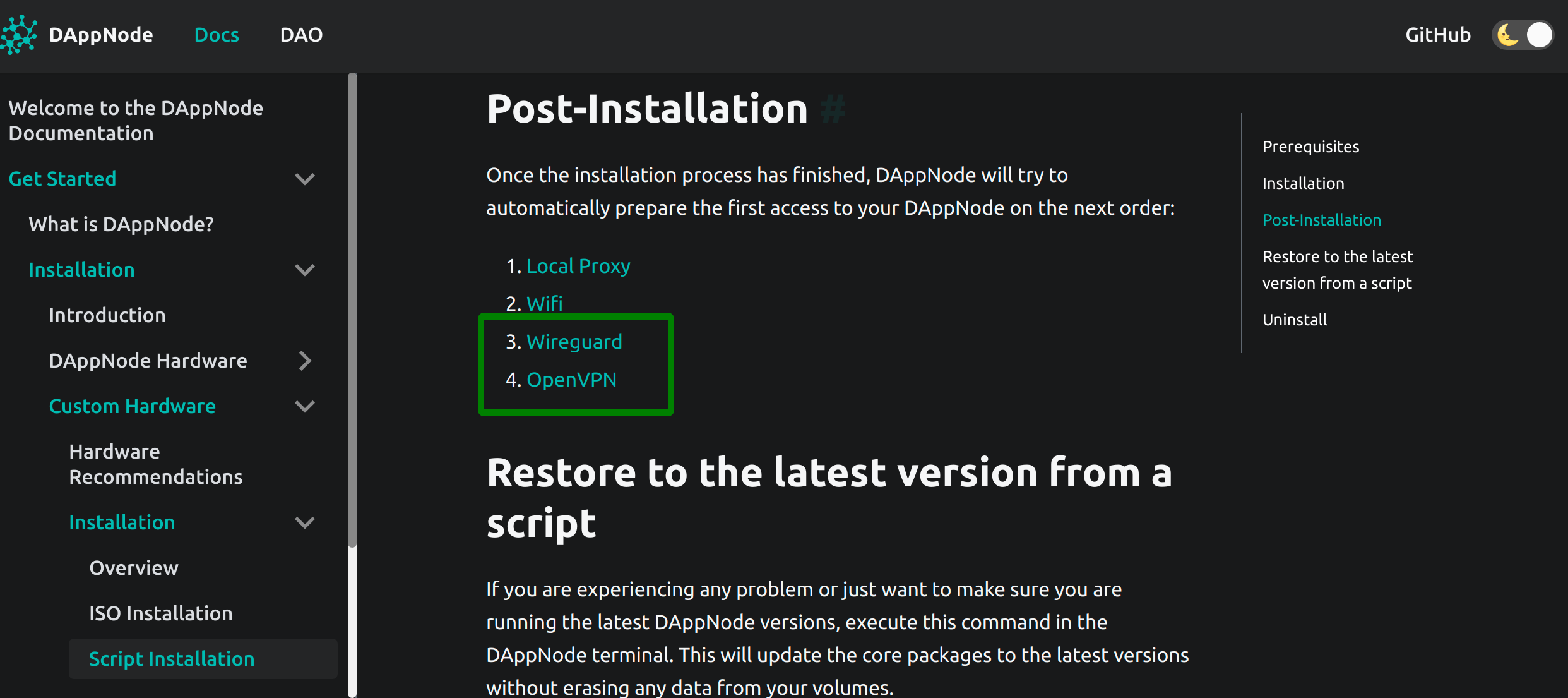Jump to Prerequisites via table of contents
This screenshot has width=1568, height=698.
click(1310, 146)
